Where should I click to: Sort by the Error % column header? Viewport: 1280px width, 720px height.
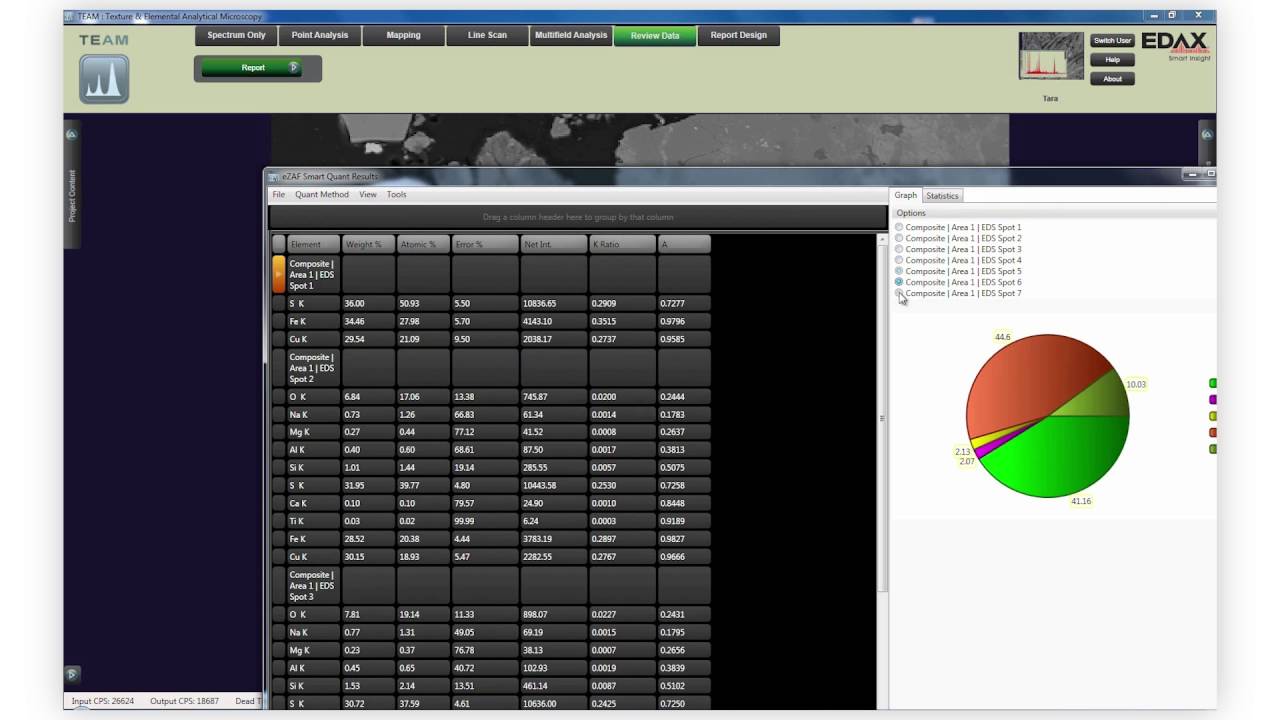484,244
